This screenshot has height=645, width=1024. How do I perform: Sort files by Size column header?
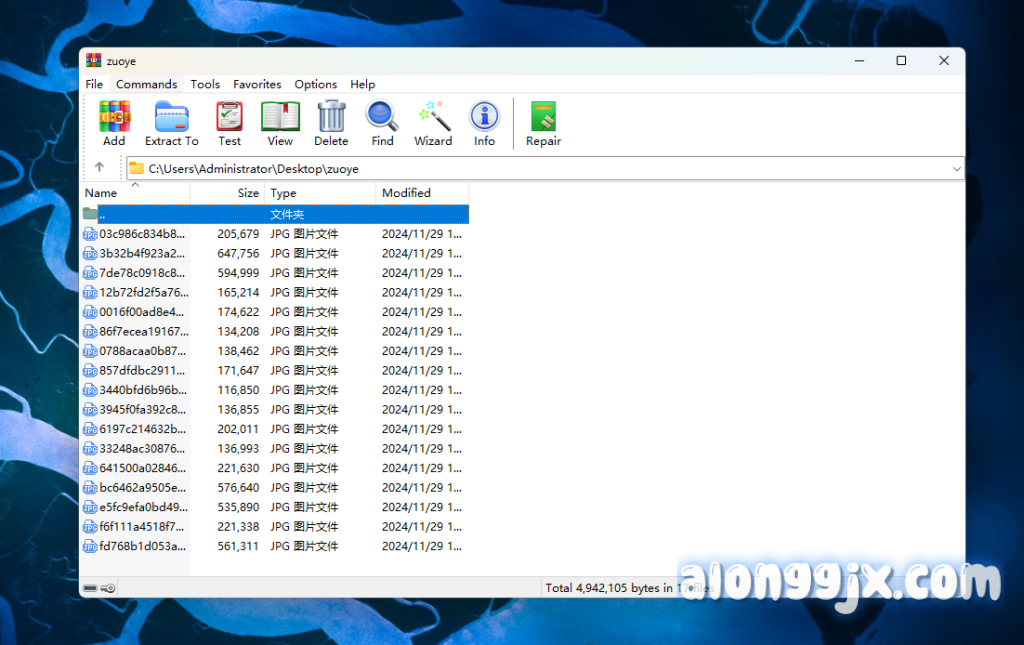tap(248, 193)
